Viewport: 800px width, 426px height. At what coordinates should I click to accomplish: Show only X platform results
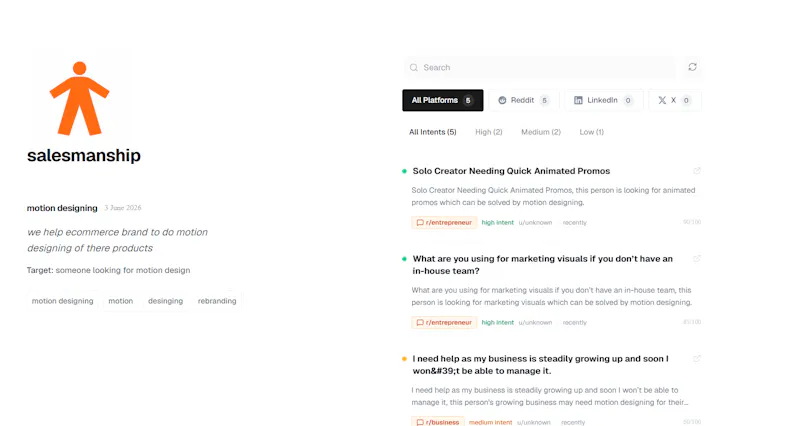[x=675, y=101]
